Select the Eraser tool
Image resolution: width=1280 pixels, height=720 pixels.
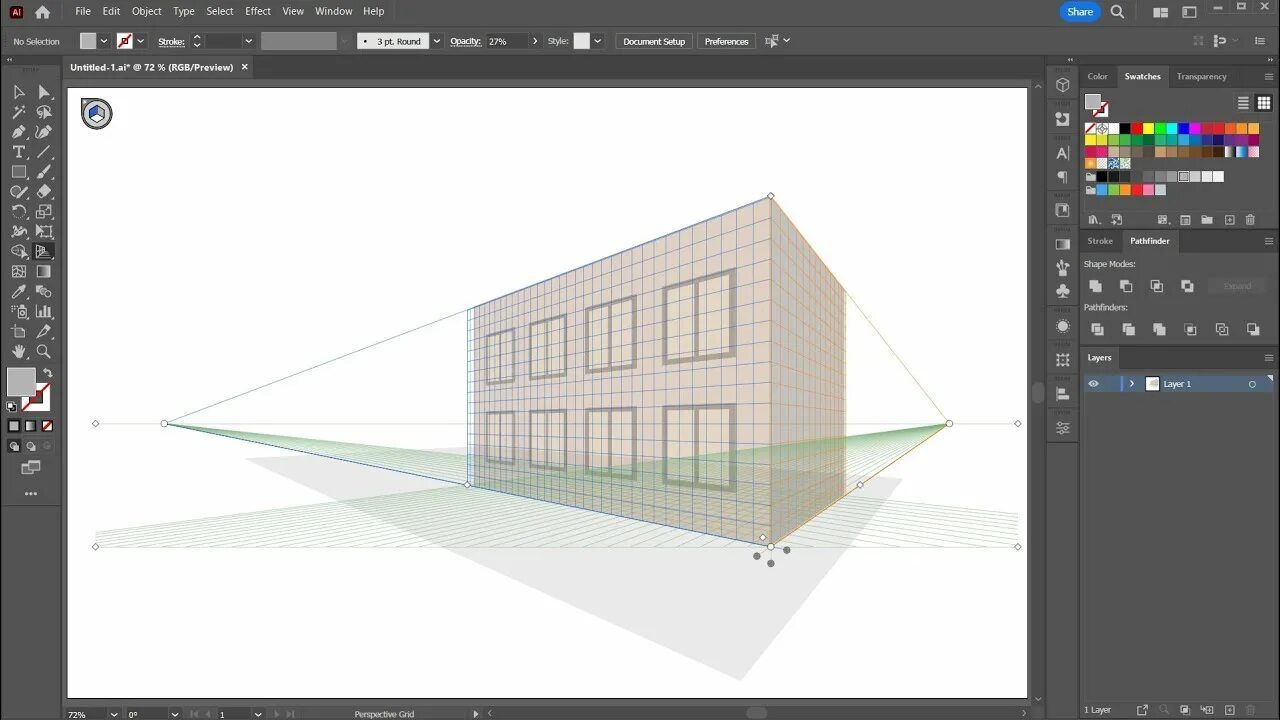pos(44,192)
